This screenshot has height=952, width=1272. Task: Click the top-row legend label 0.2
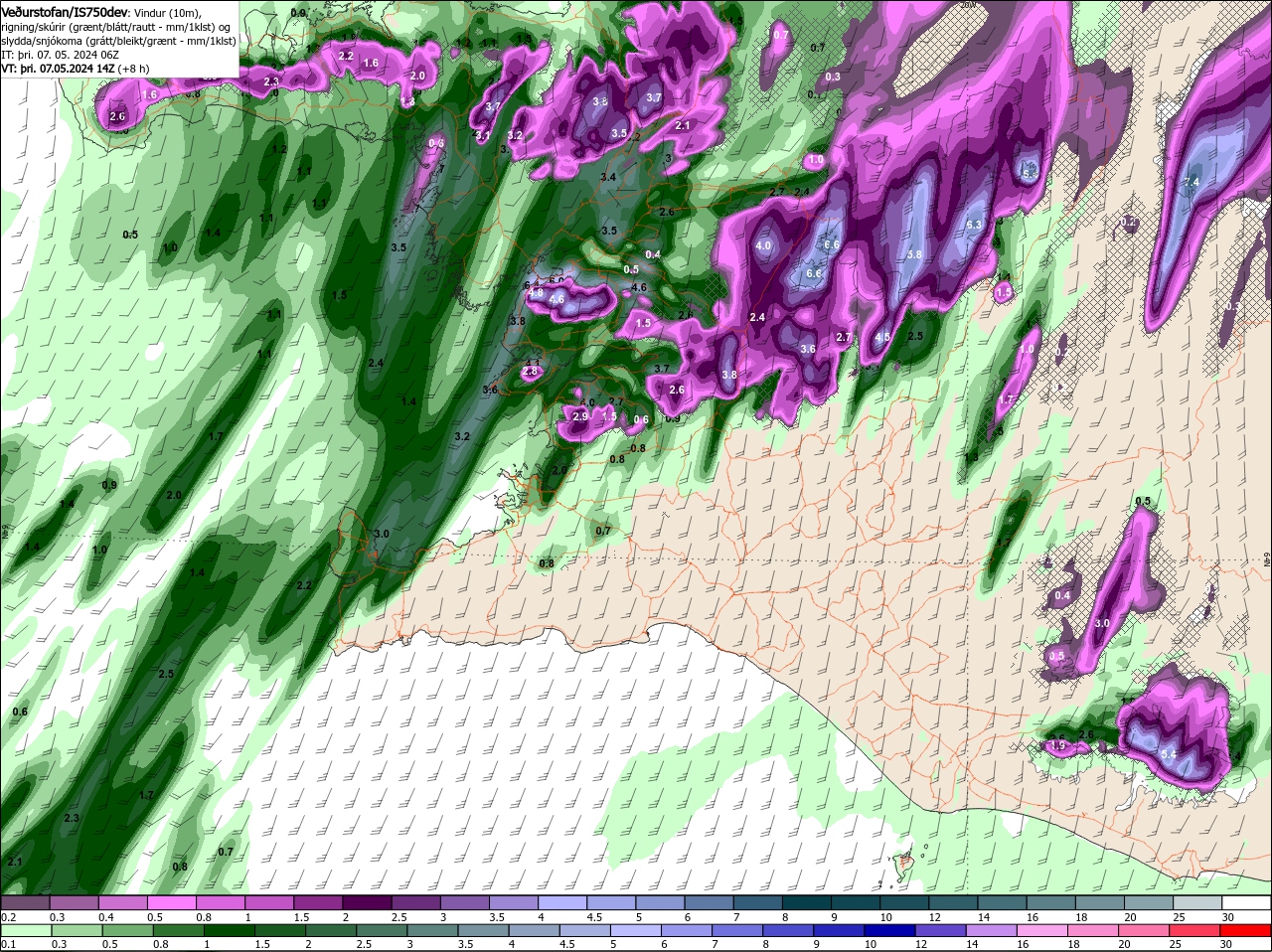coord(8,916)
